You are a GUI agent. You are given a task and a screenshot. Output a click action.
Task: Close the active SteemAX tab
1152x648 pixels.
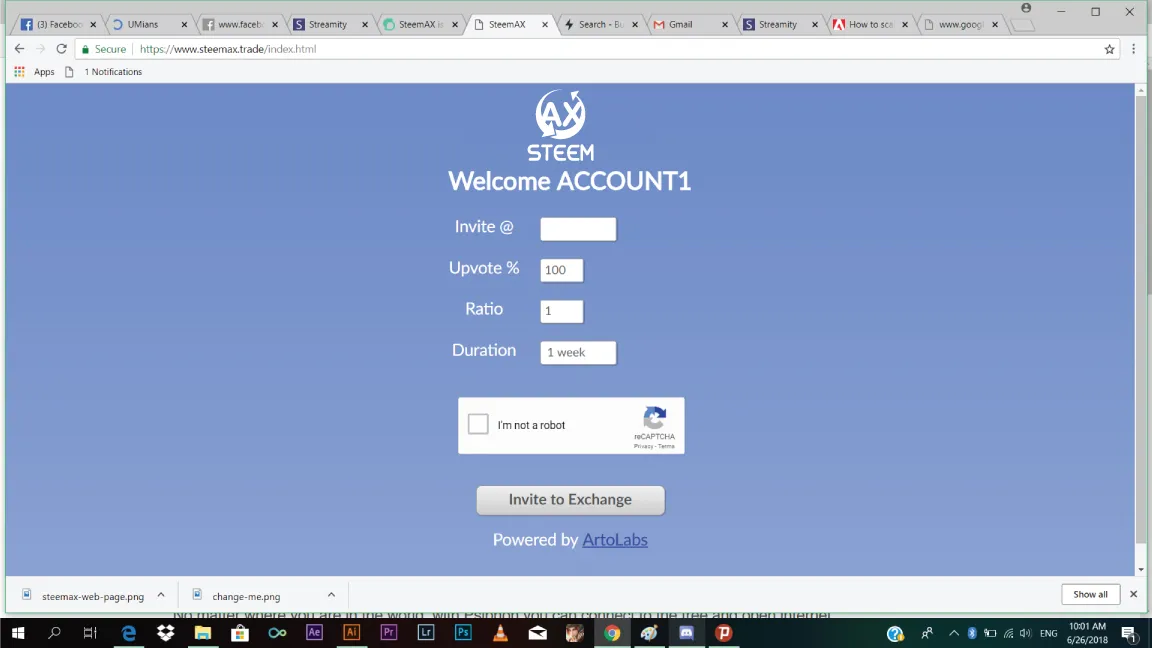[x=544, y=24]
